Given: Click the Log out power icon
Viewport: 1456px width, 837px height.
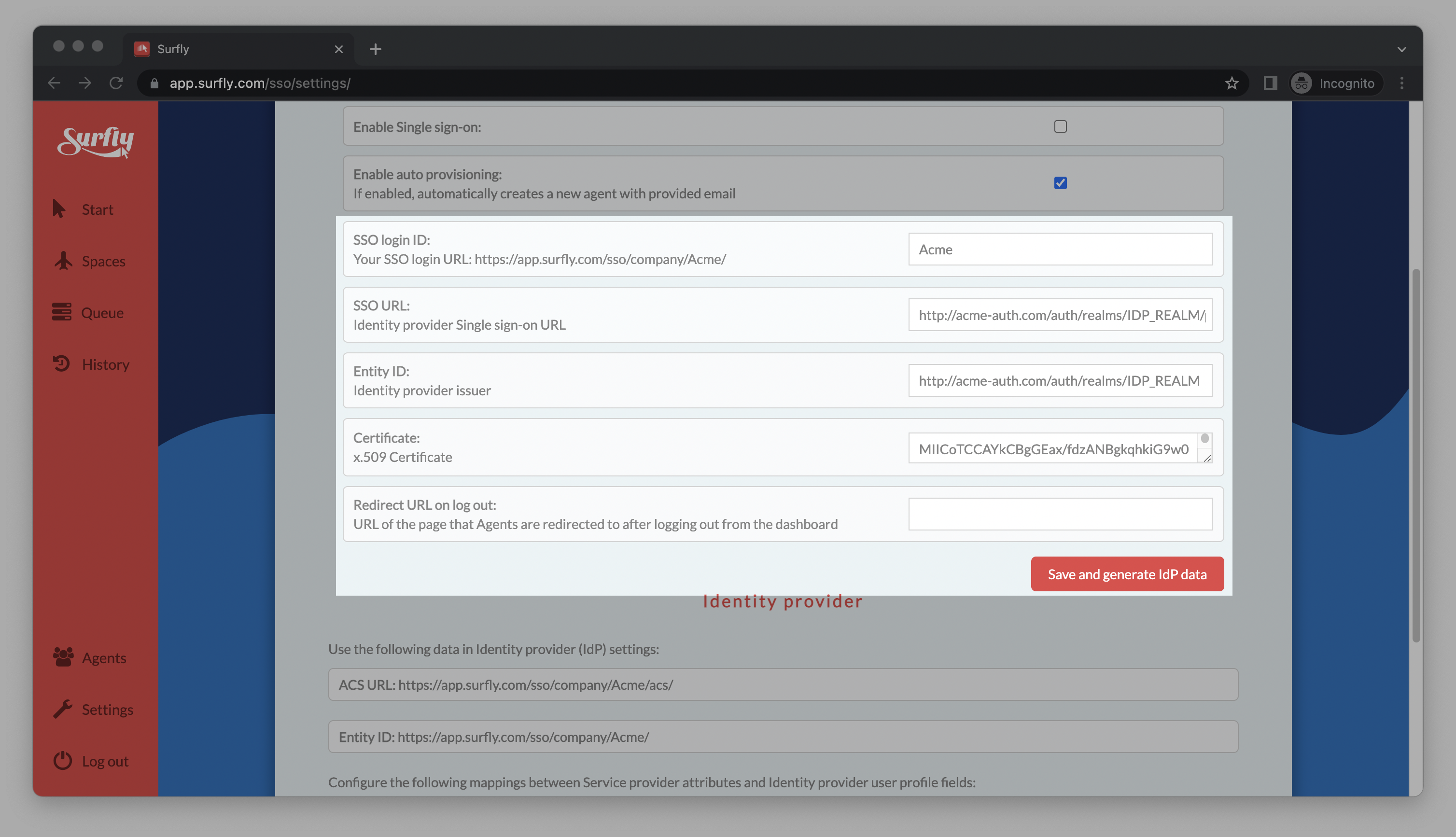Looking at the screenshot, I should [x=63, y=761].
